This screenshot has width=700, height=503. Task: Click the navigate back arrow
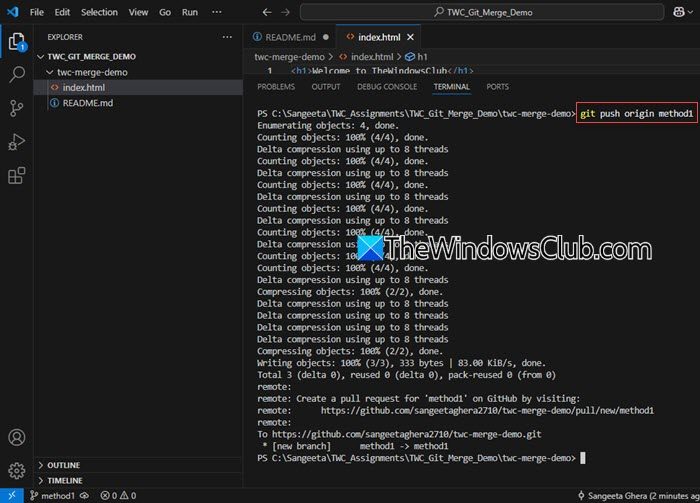click(267, 12)
